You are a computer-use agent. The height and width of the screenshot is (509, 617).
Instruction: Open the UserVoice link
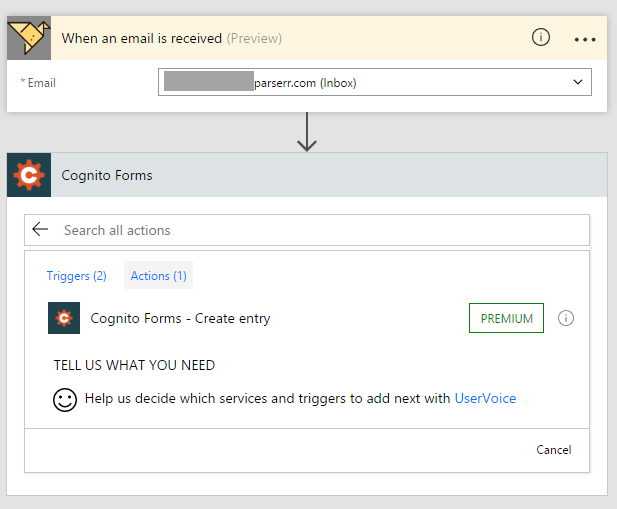tap(485, 398)
